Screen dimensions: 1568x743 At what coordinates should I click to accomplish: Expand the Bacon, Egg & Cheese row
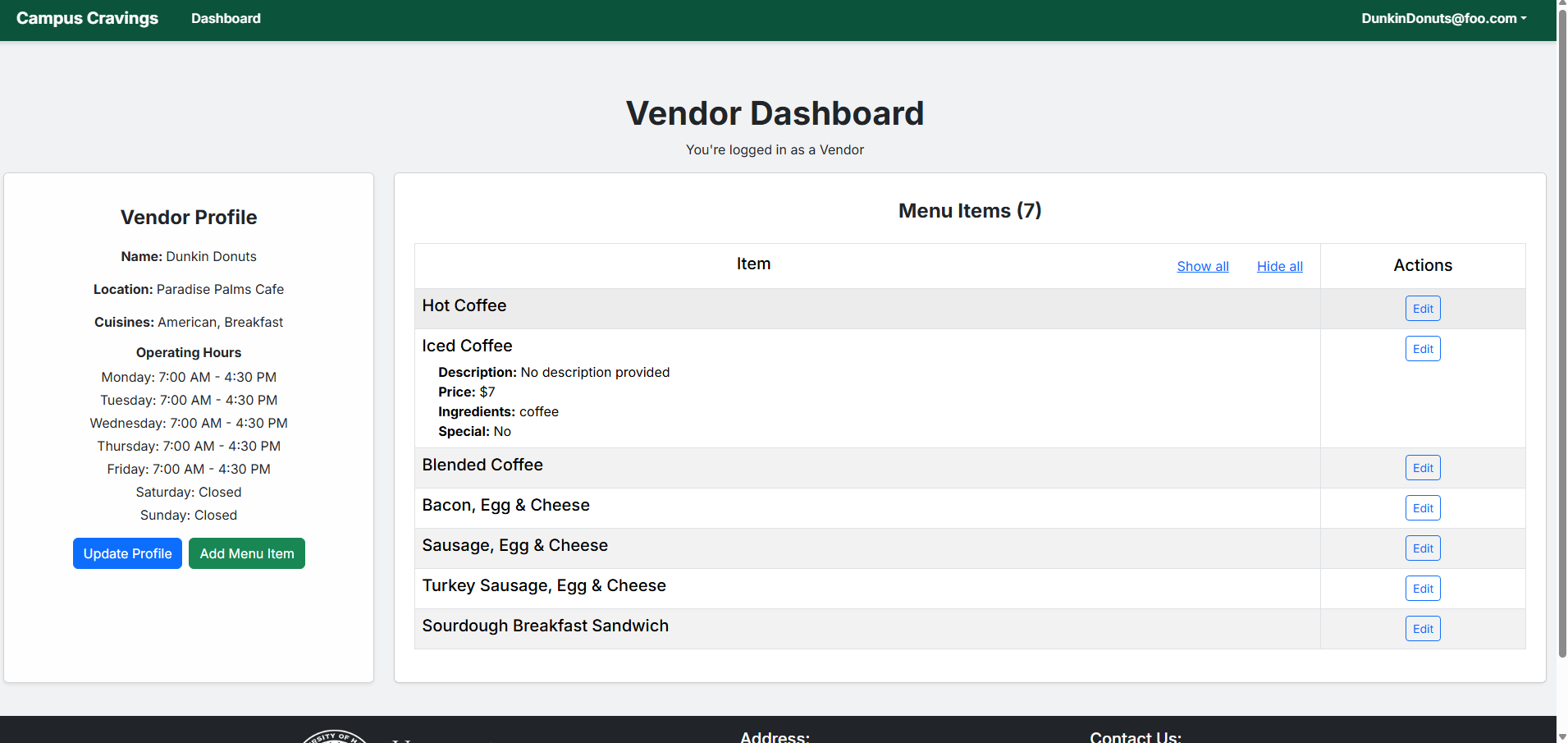pos(505,506)
